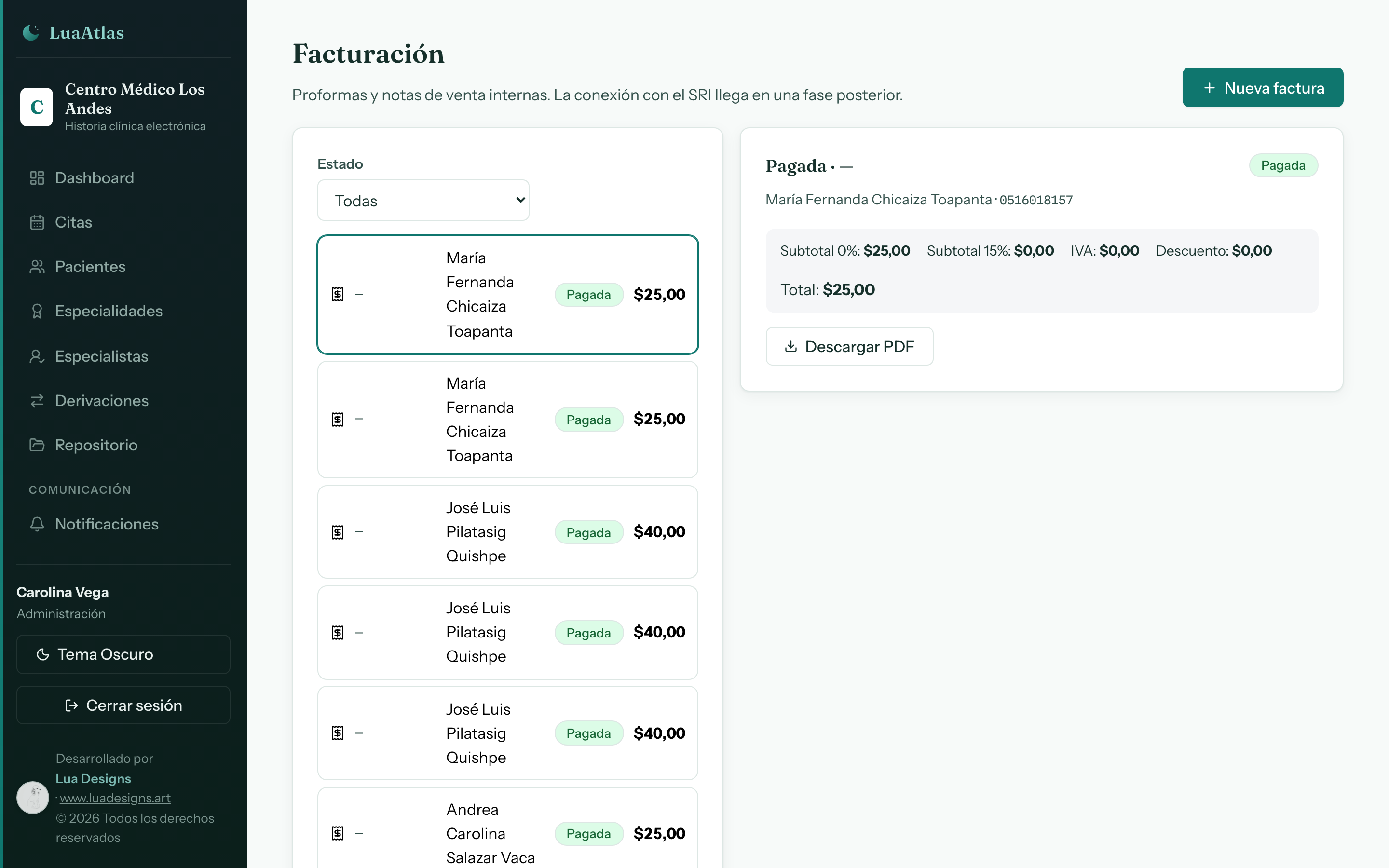
Task: Click the Estado label
Action: pyautogui.click(x=340, y=164)
